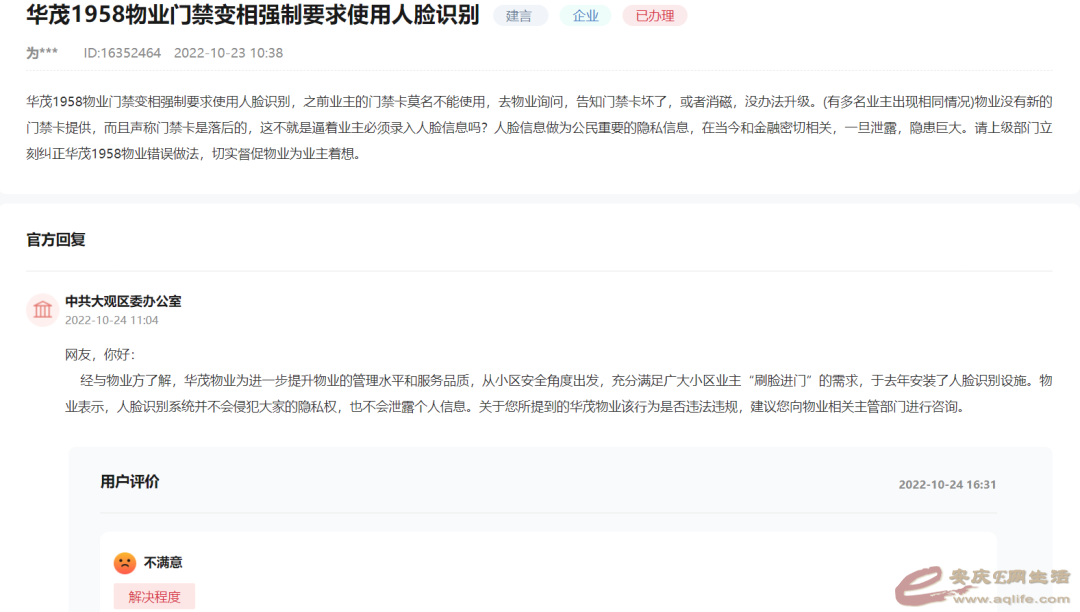The width and height of the screenshot is (1080, 612).
Task: Click the rating time 2022-10-24 16:31
Action: point(947,484)
